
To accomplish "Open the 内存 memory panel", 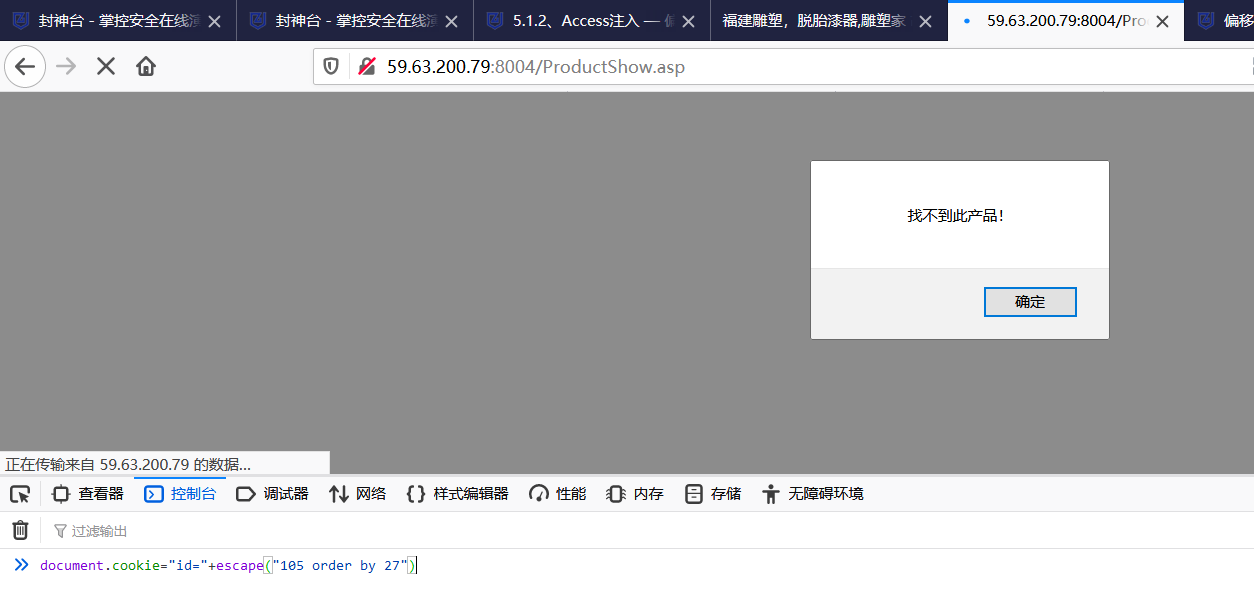I will pos(636,494).
